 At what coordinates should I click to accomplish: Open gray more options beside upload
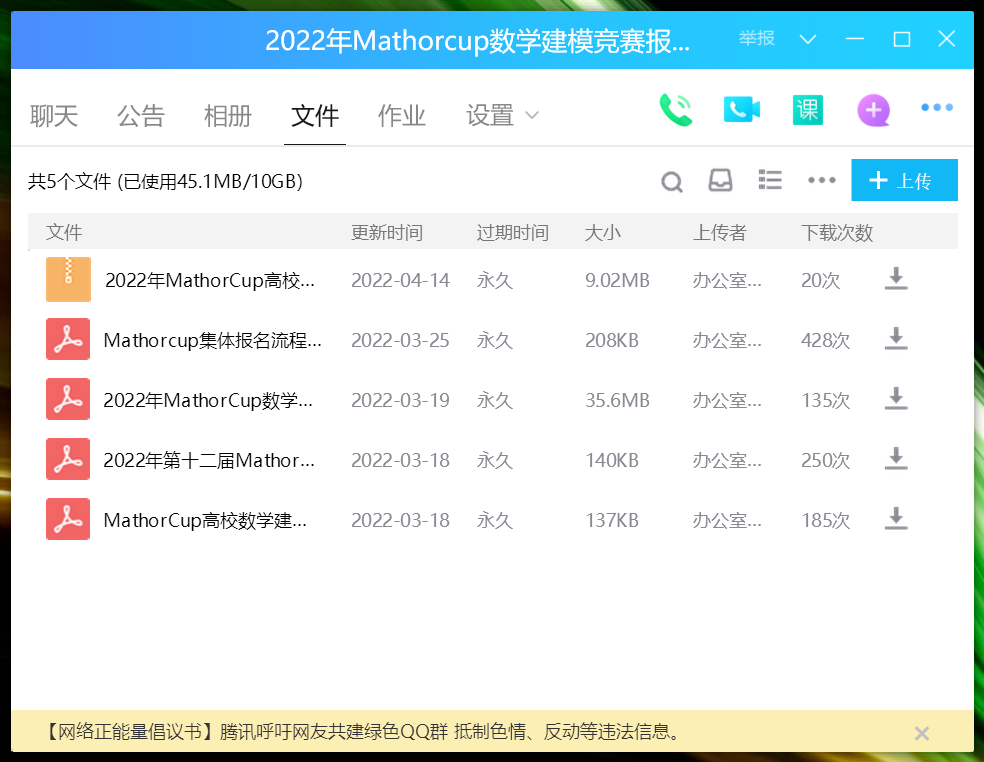pyautogui.click(x=821, y=181)
